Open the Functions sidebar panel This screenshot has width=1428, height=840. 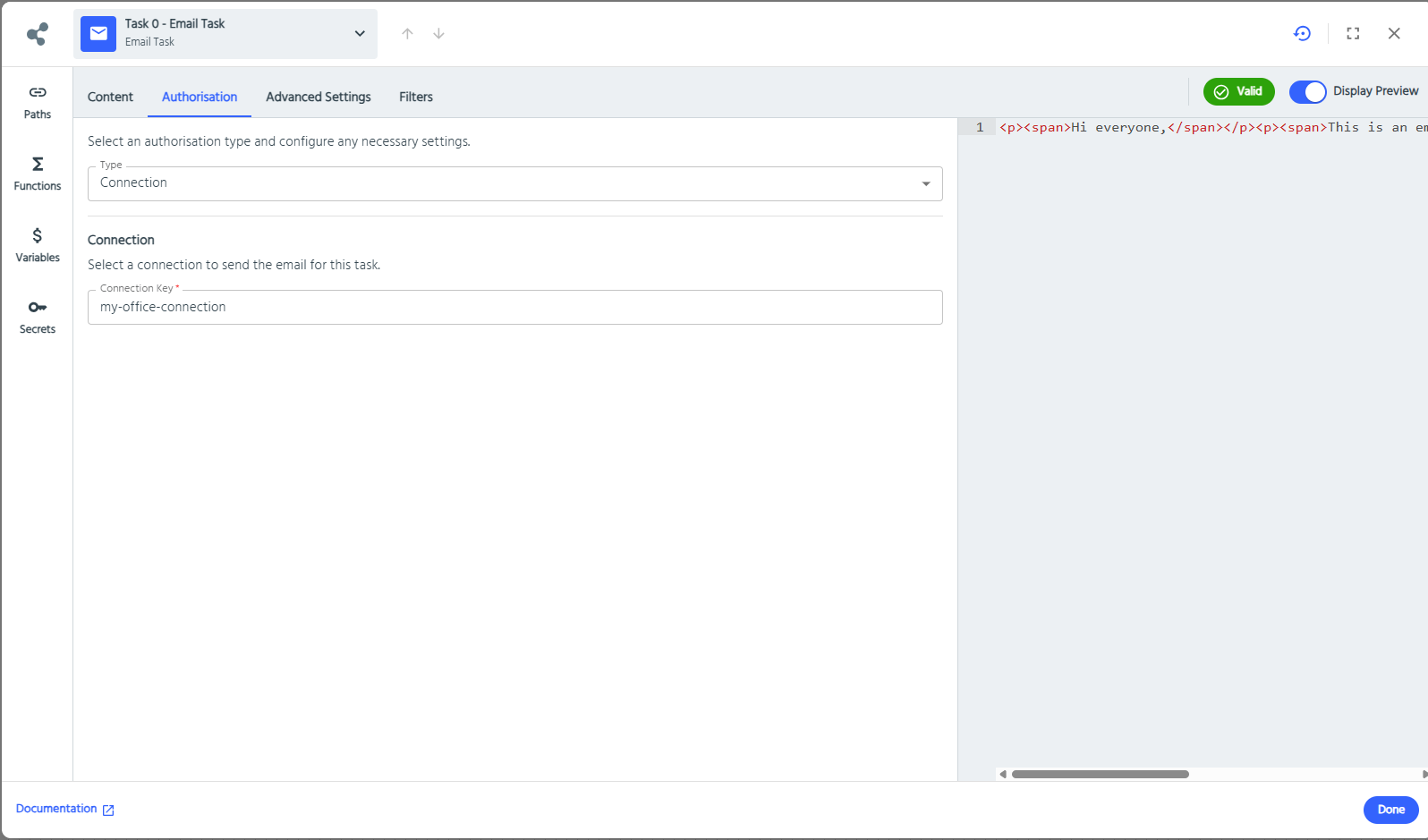(38, 174)
